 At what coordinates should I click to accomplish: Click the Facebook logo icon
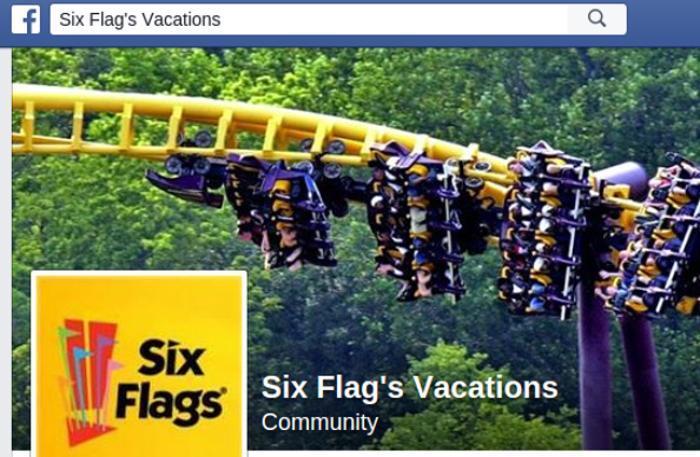pyautogui.click(x=25, y=20)
